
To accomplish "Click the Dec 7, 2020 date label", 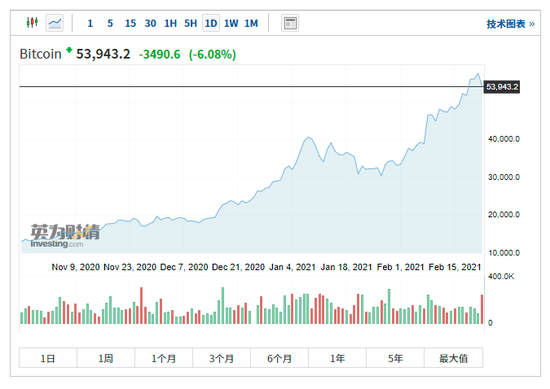I will 184,267.
